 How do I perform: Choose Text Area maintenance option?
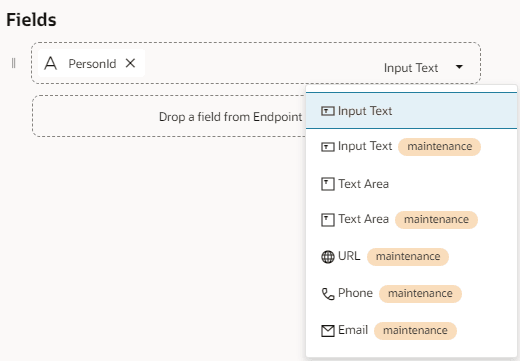point(411,220)
